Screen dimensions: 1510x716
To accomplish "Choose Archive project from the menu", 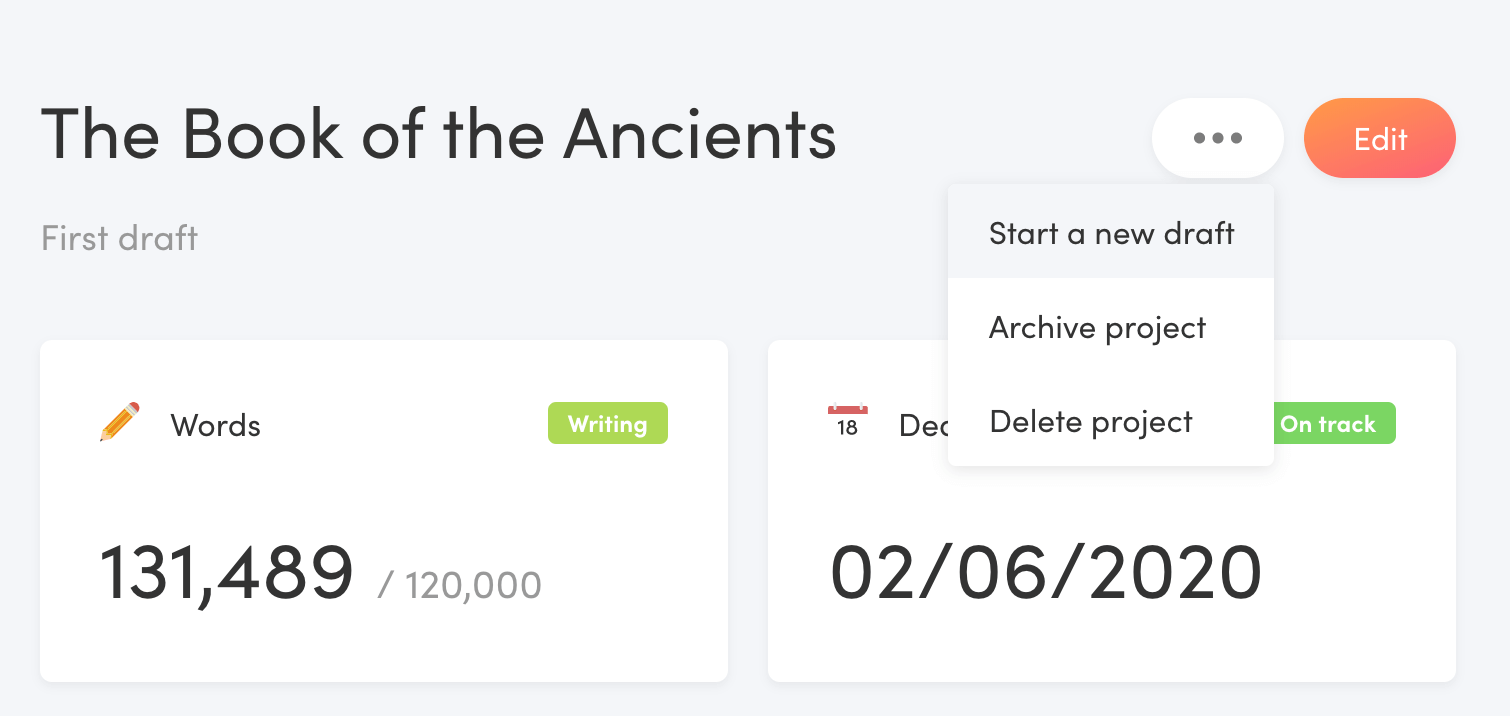I will 1111,327.
